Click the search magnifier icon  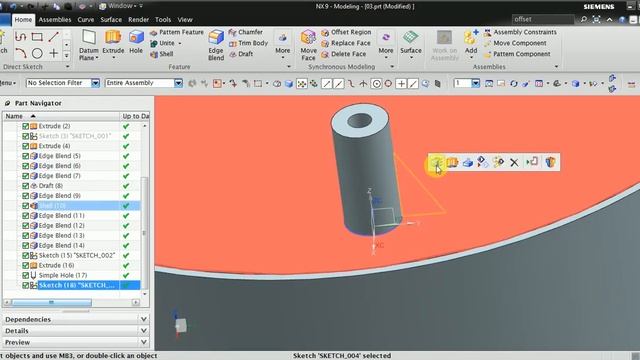tap(584, 19)
